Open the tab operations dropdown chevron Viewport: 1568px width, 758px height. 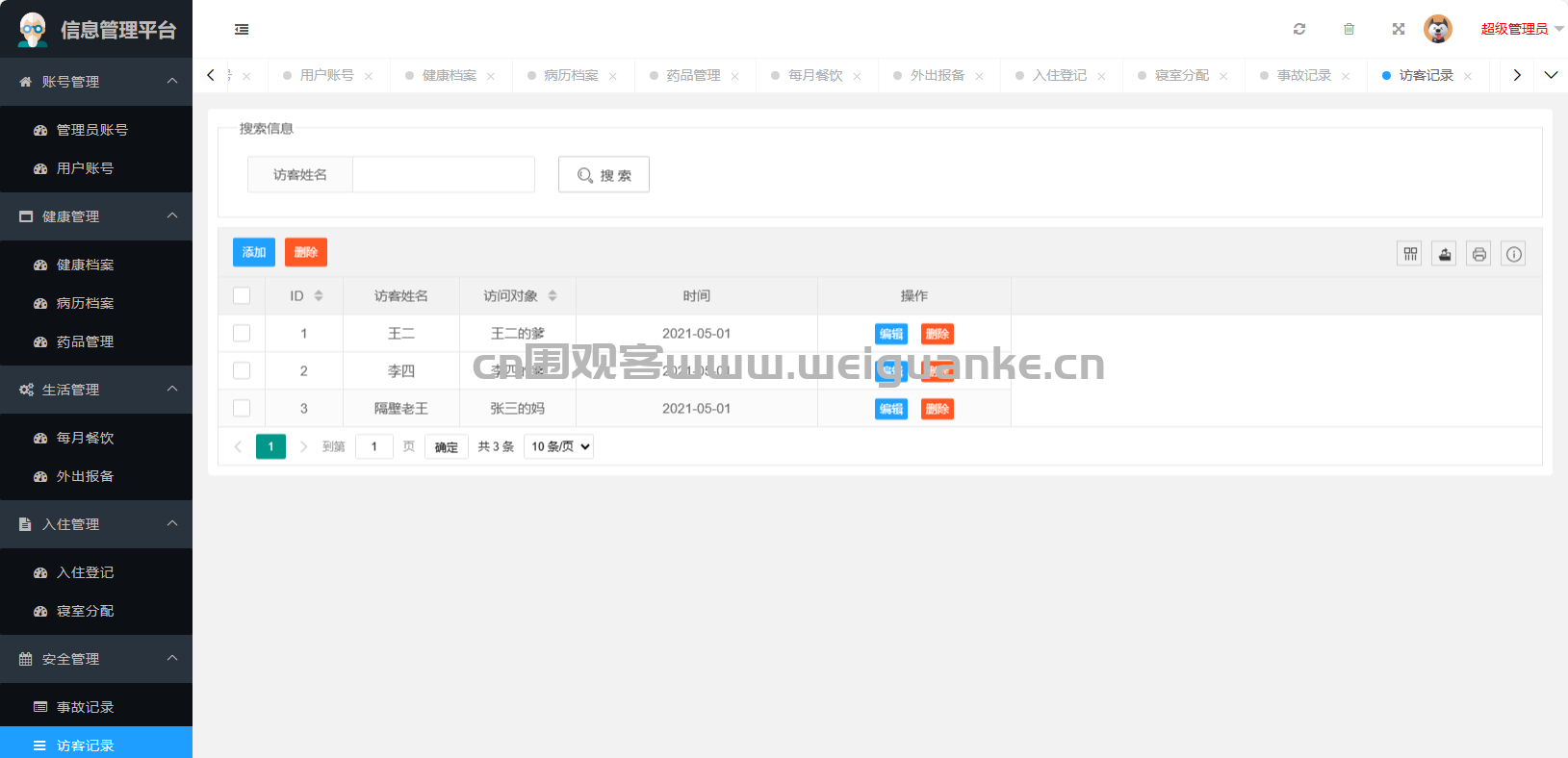(x=1551, y=75)
